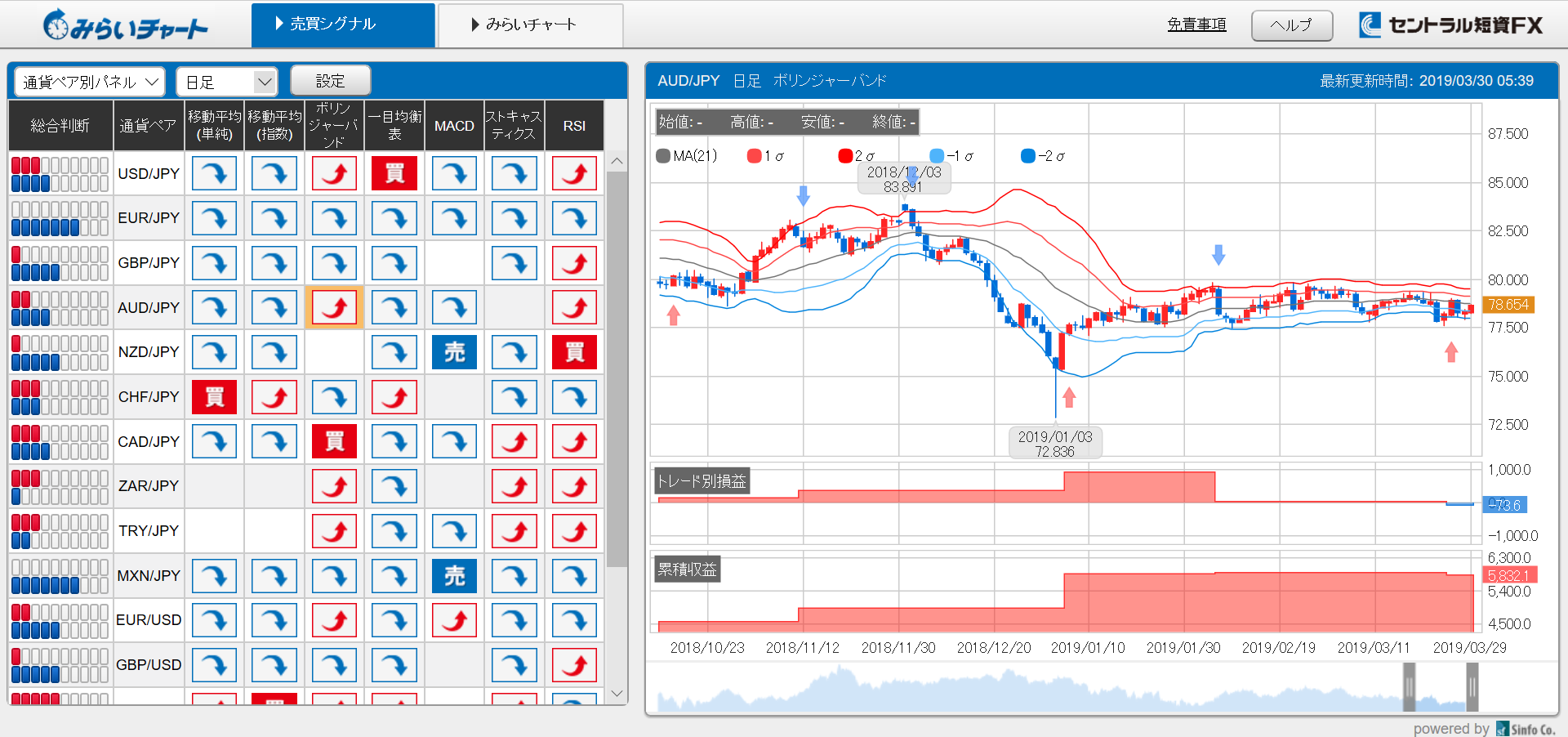The height and width of the screenshot is (737, 1568).
Task: Toggle the 2σ band legend marker
Action: coord(845,156)
